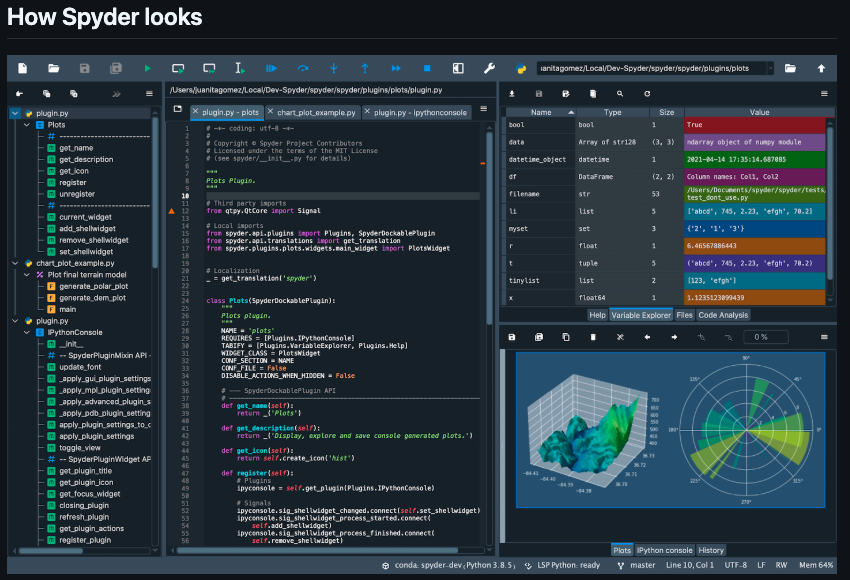Screen dimensions: 850x580
Task: Click the Type column header
Action: tap(613, 112)
